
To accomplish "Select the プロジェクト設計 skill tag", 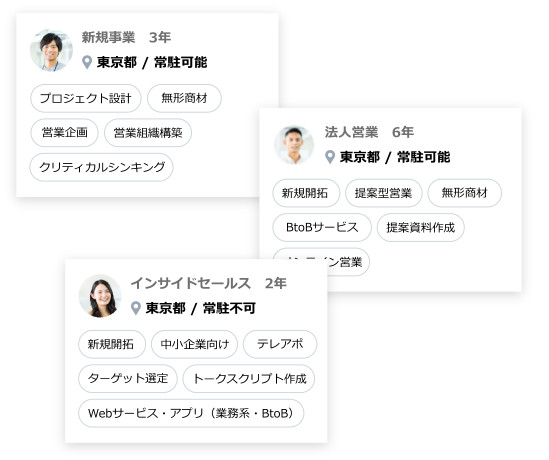I will [86, 98].
